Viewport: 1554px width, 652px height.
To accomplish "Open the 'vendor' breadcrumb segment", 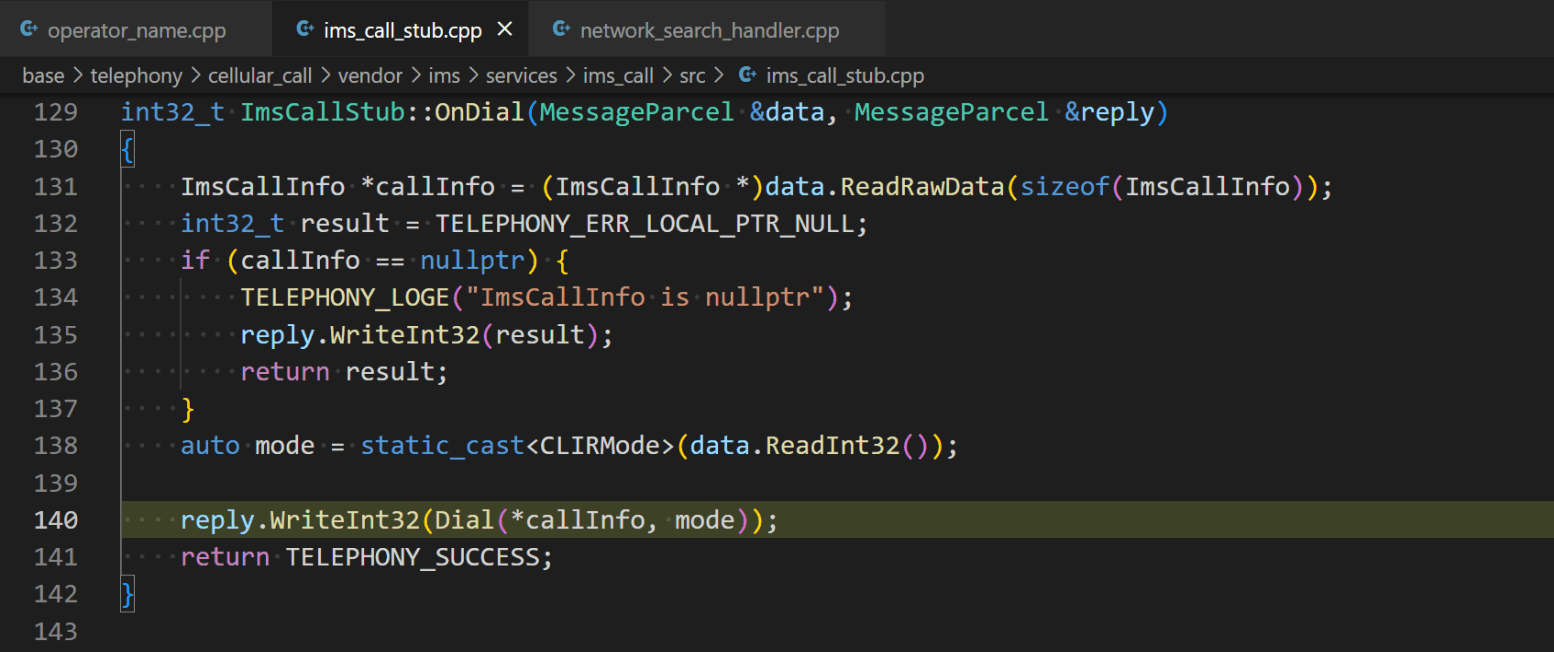I will point(370,75).
